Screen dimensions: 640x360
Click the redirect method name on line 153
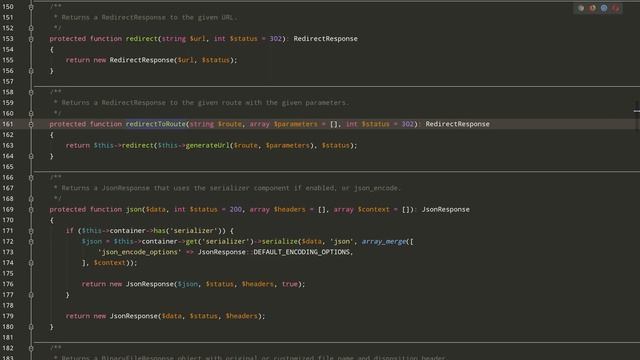(142, 39)
